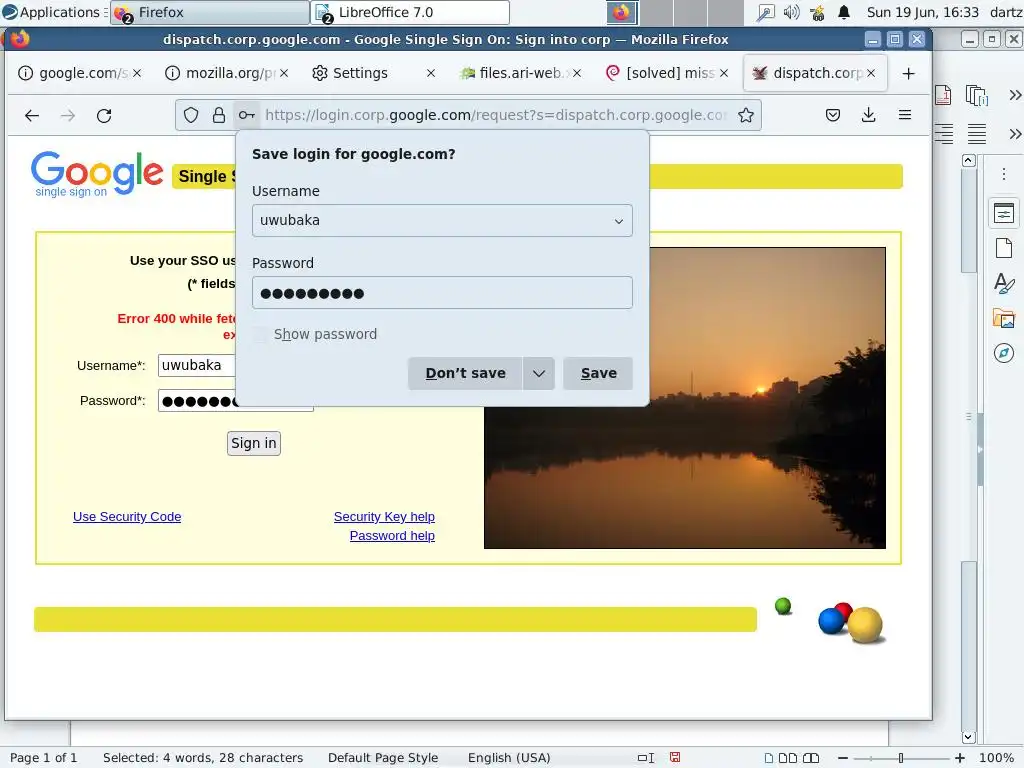The image size is (1024, 768).
Task: Click the Sign in button
Action: pyautogui.click(x=254, y=443)
